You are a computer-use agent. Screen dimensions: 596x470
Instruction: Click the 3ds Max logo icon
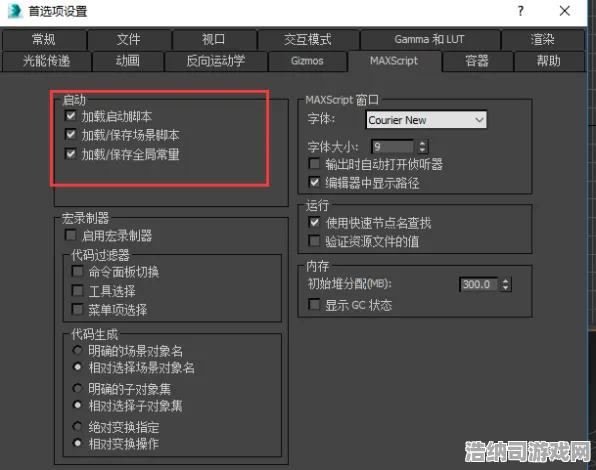[x=15, y=11]
